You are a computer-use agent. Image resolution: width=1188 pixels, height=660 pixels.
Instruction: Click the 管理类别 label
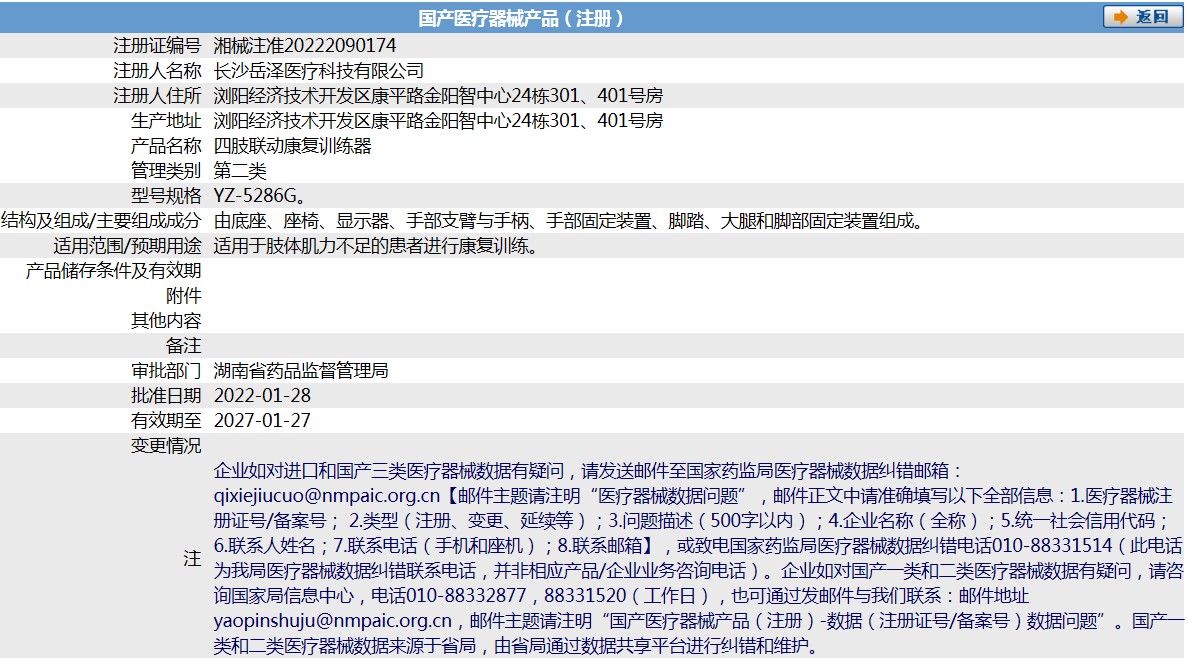166,170
